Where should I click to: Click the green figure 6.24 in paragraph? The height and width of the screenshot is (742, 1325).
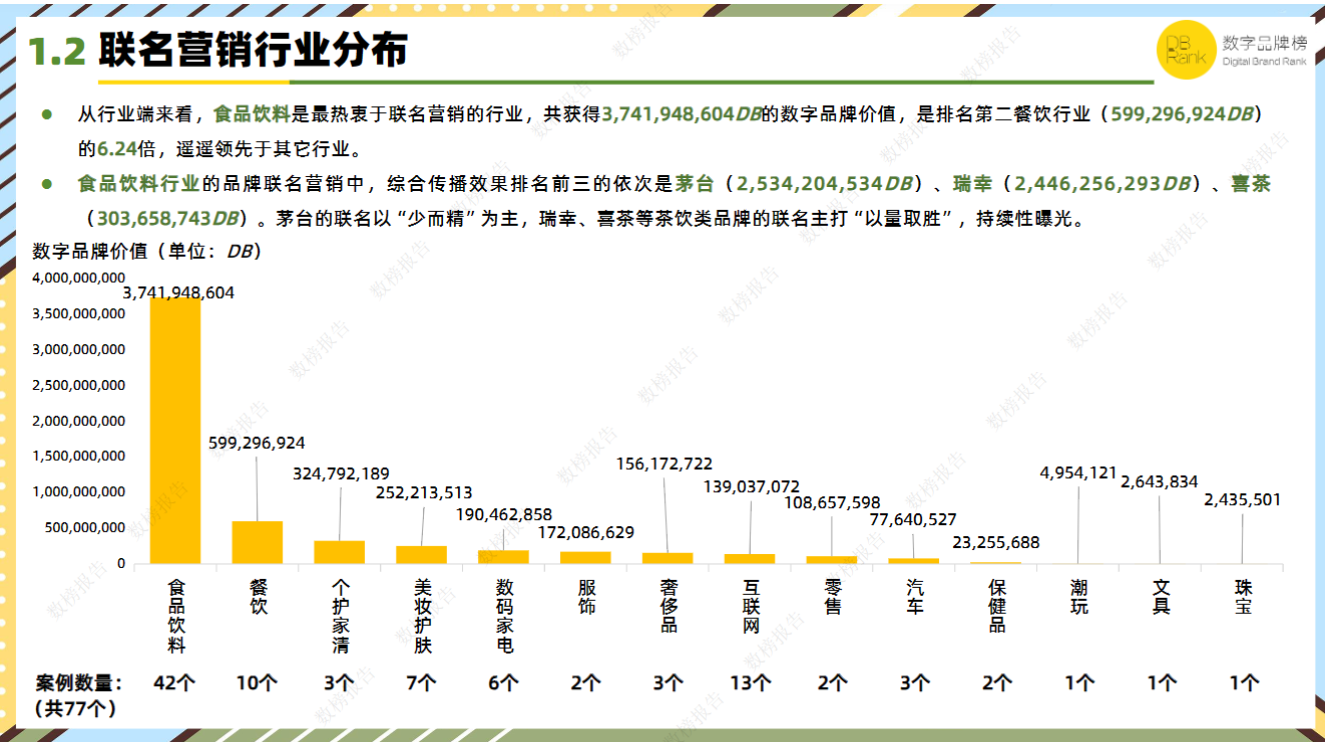(x=118, y=150)
